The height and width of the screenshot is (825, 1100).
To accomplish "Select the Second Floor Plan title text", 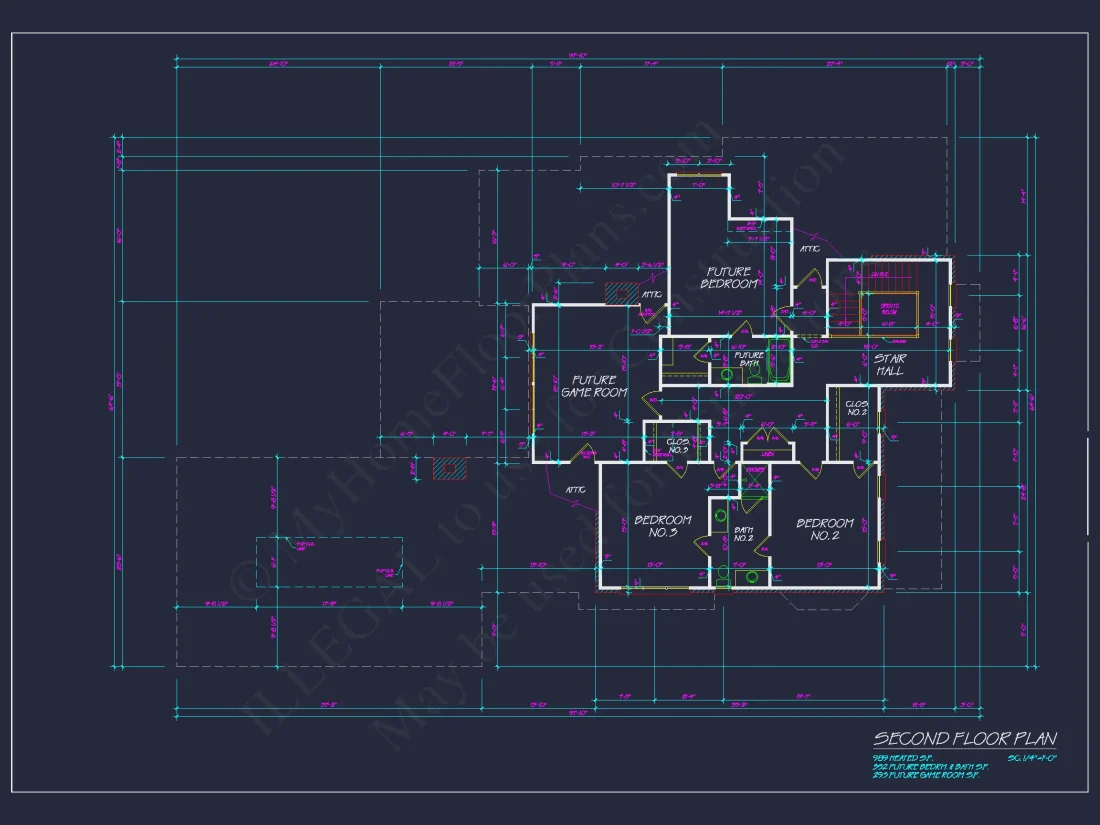I will pos(967,740).
